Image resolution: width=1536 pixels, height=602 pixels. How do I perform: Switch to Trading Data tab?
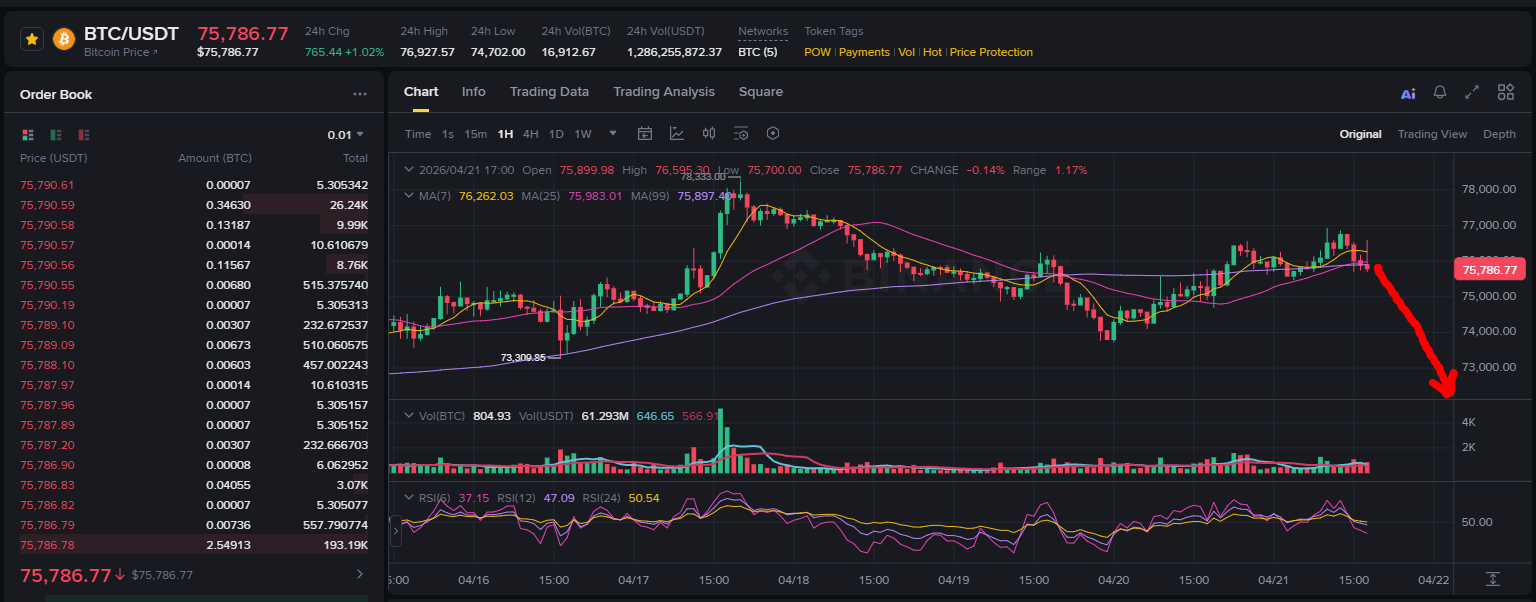tap(549, 92)
